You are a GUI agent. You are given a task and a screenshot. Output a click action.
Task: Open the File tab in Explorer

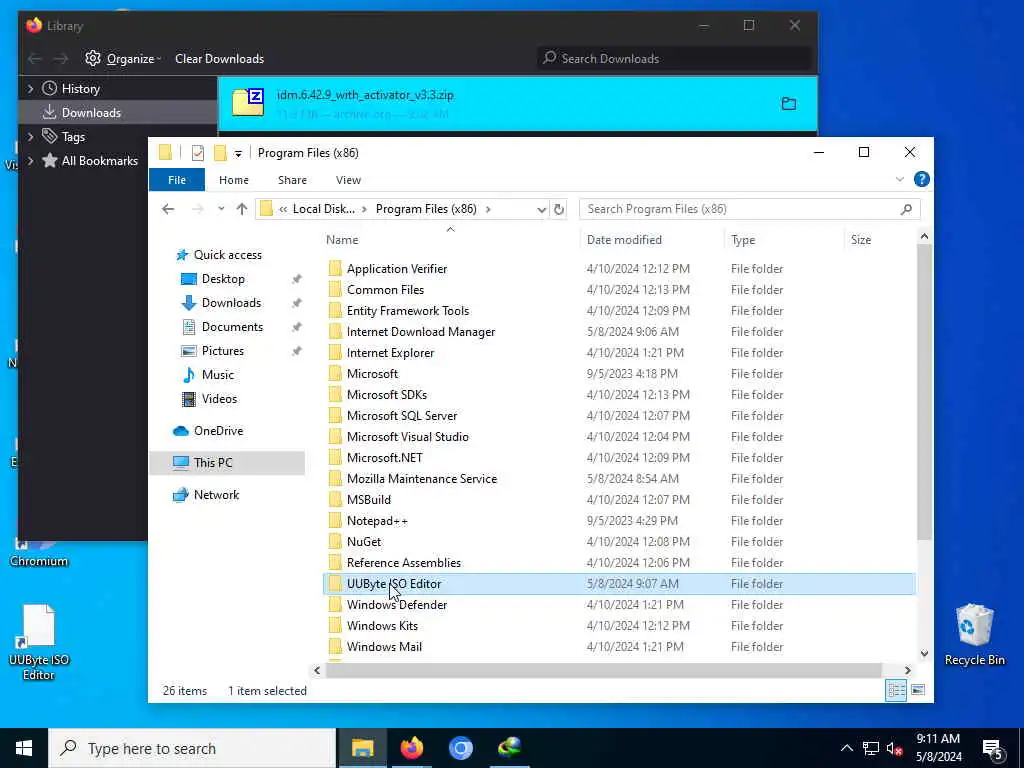tap(177, 180)
